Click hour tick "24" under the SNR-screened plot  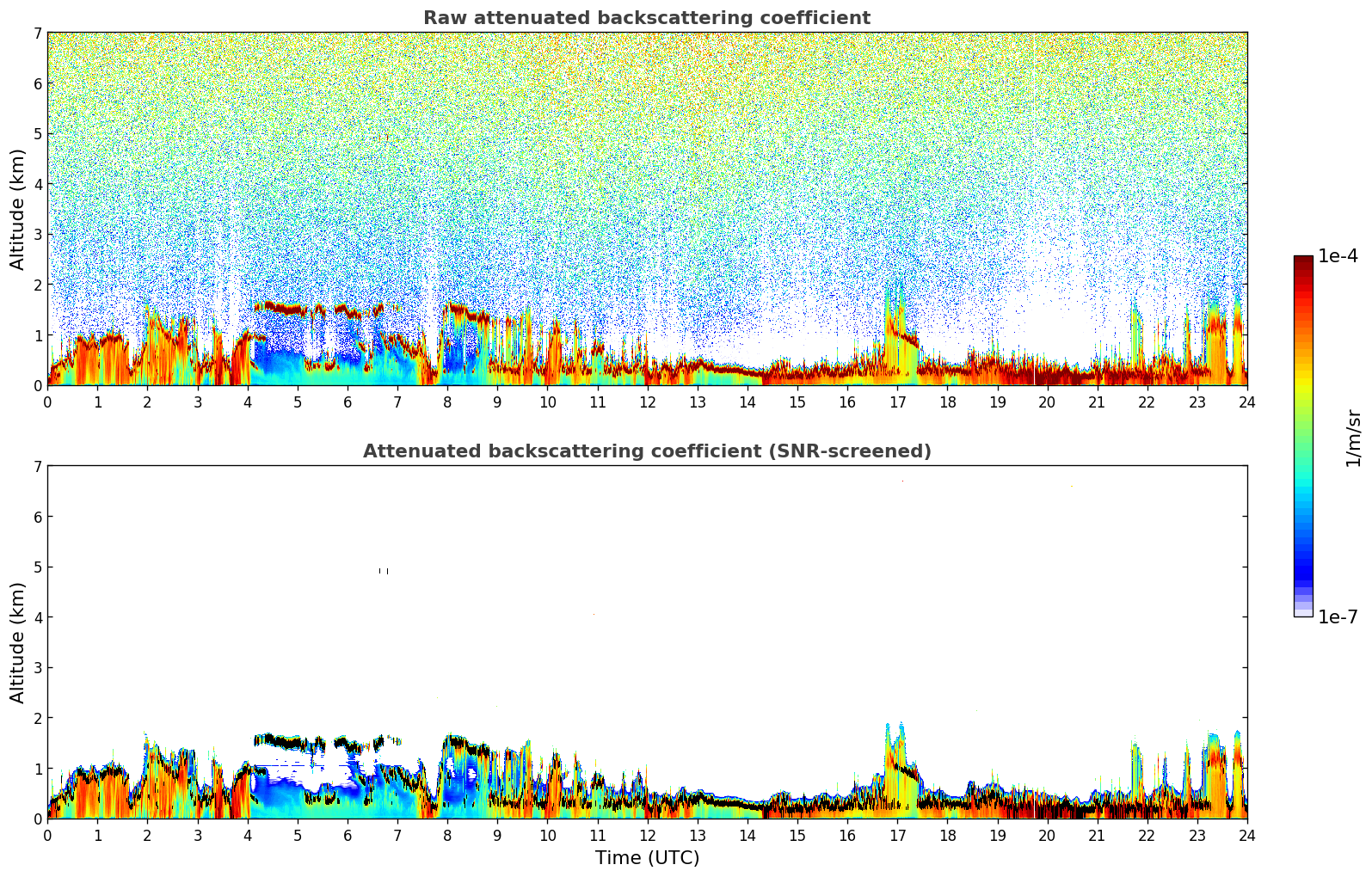tap(1247, 835)
